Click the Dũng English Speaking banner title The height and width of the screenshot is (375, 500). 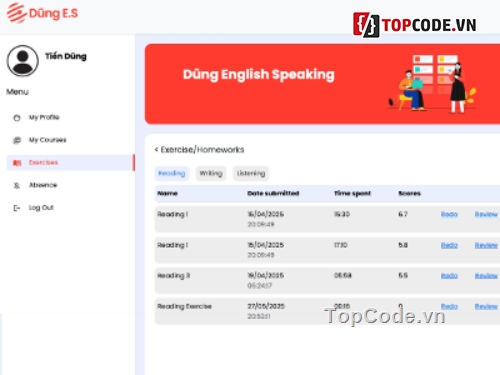259,74
